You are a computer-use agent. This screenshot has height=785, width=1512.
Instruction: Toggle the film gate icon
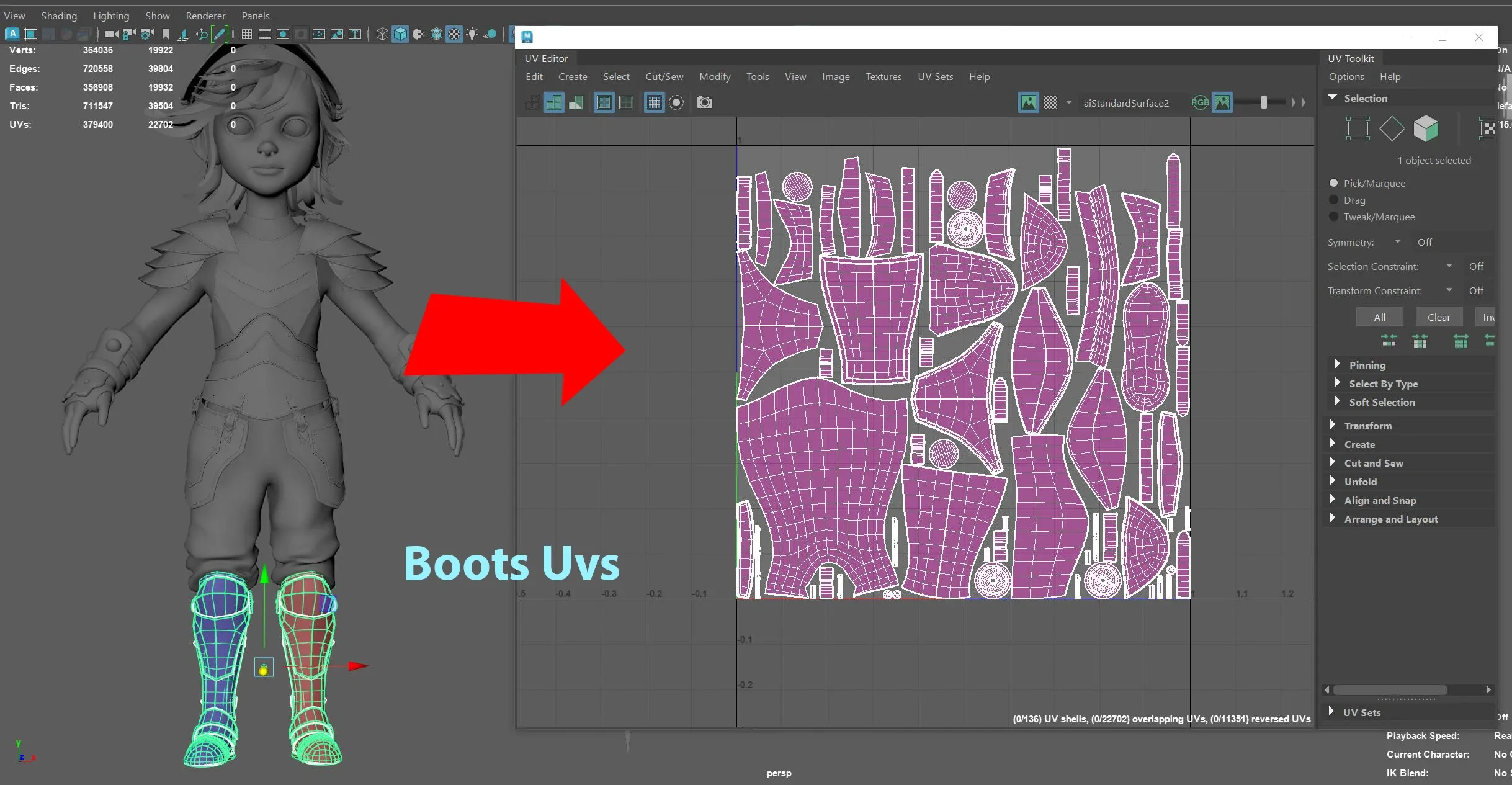click(264, 34)
